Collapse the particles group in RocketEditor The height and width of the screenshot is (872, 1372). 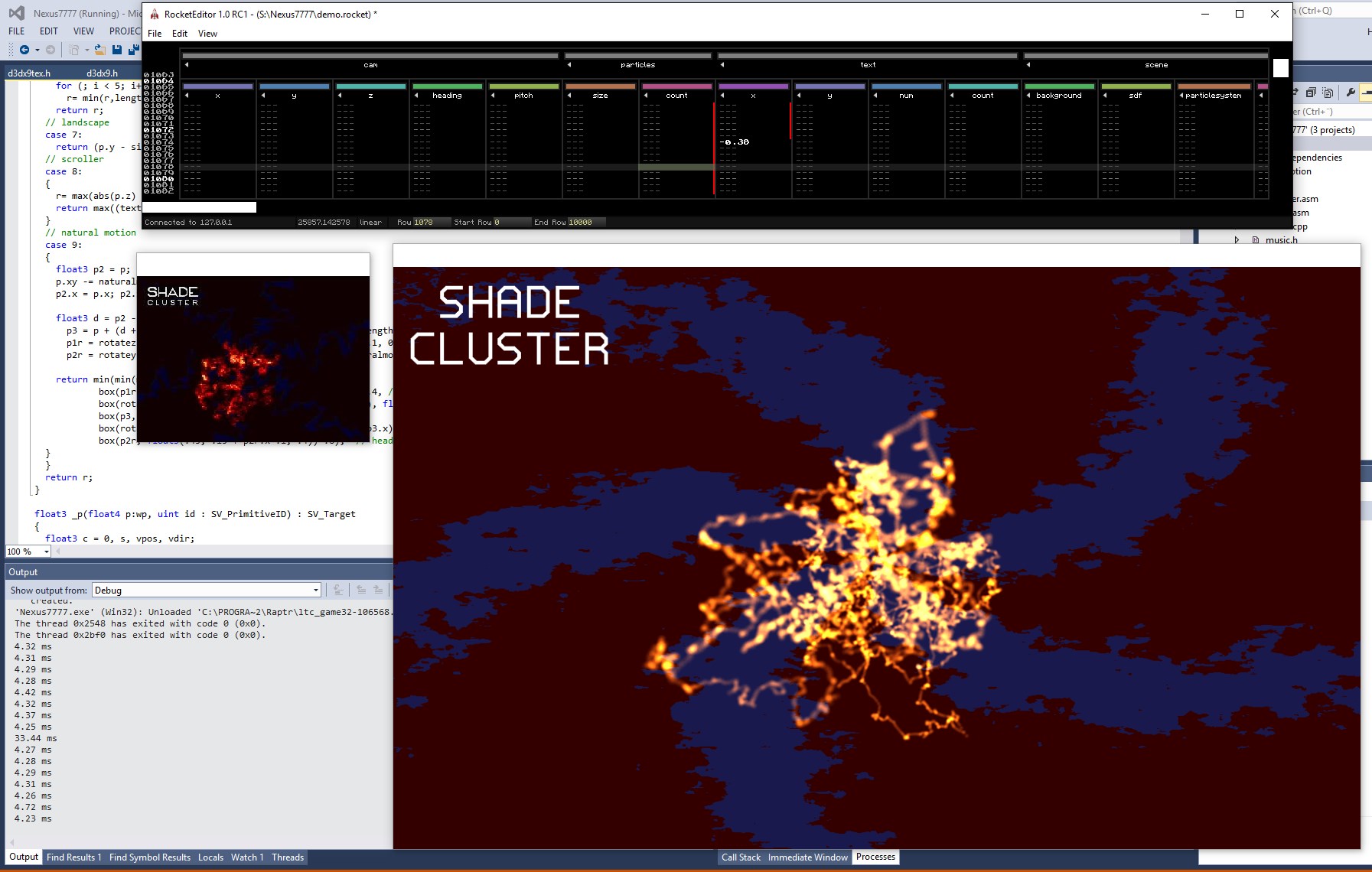pos(569,65)
